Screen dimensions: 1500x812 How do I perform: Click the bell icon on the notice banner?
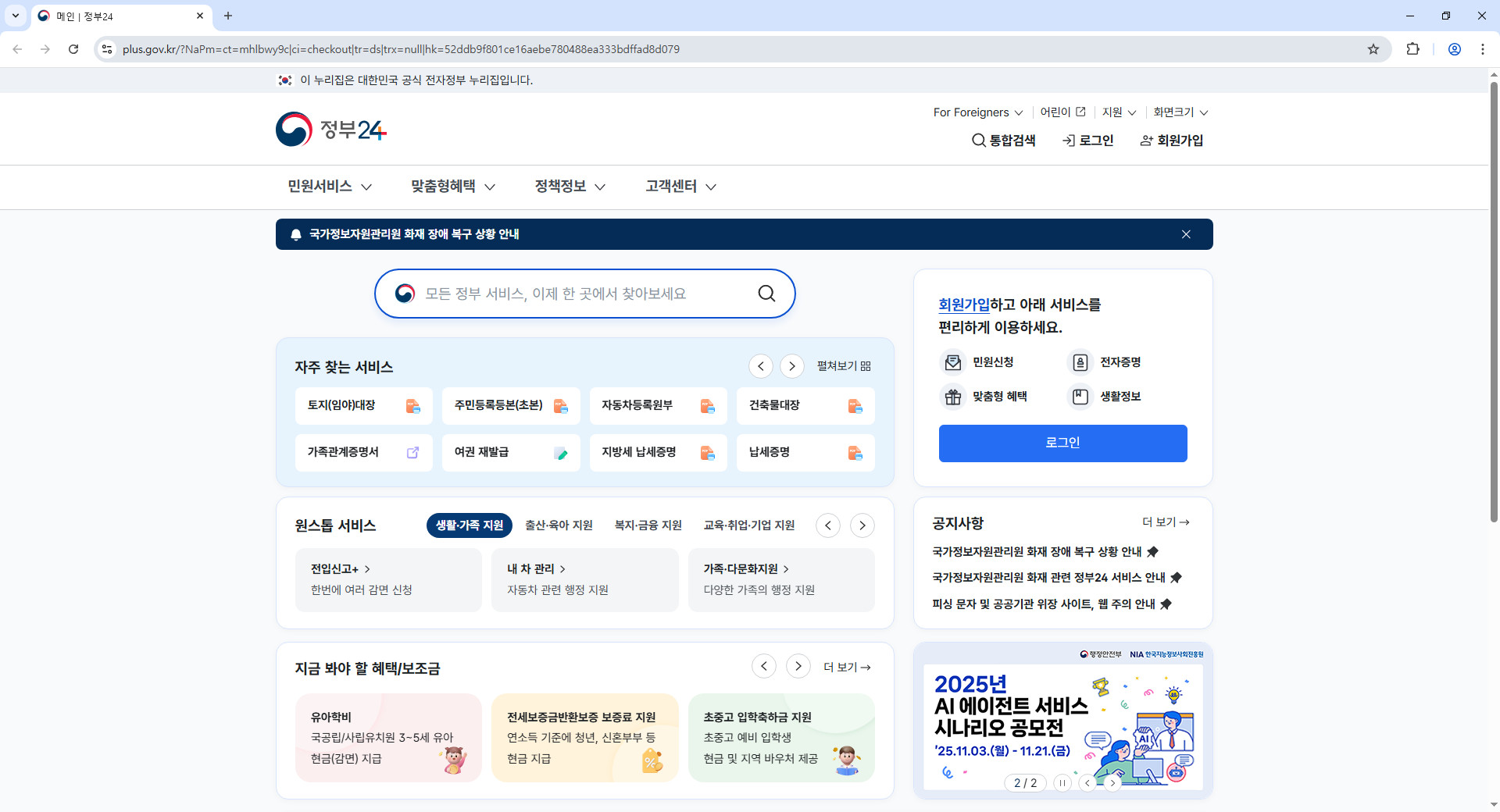pyautogui.click(x=296, y=234)
